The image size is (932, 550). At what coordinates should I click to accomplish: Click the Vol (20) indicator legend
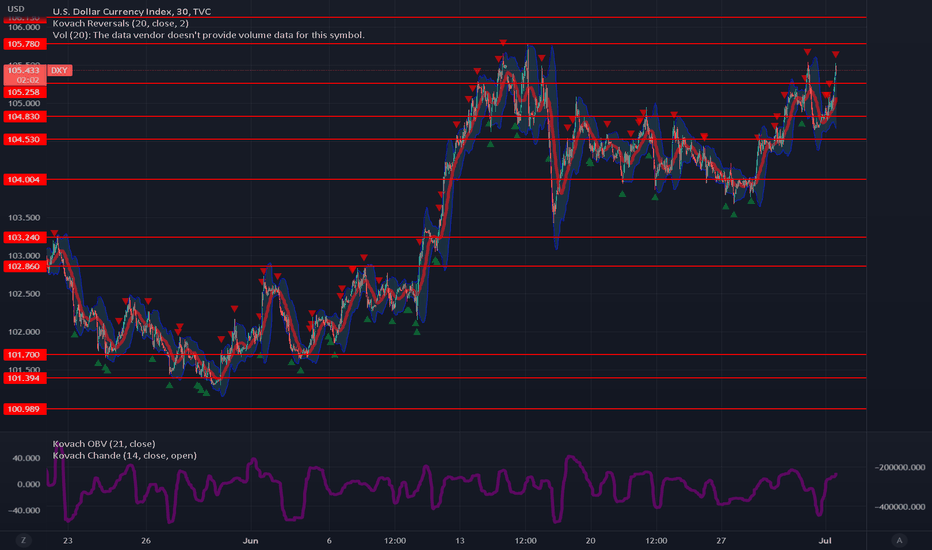tap(209, 35)
